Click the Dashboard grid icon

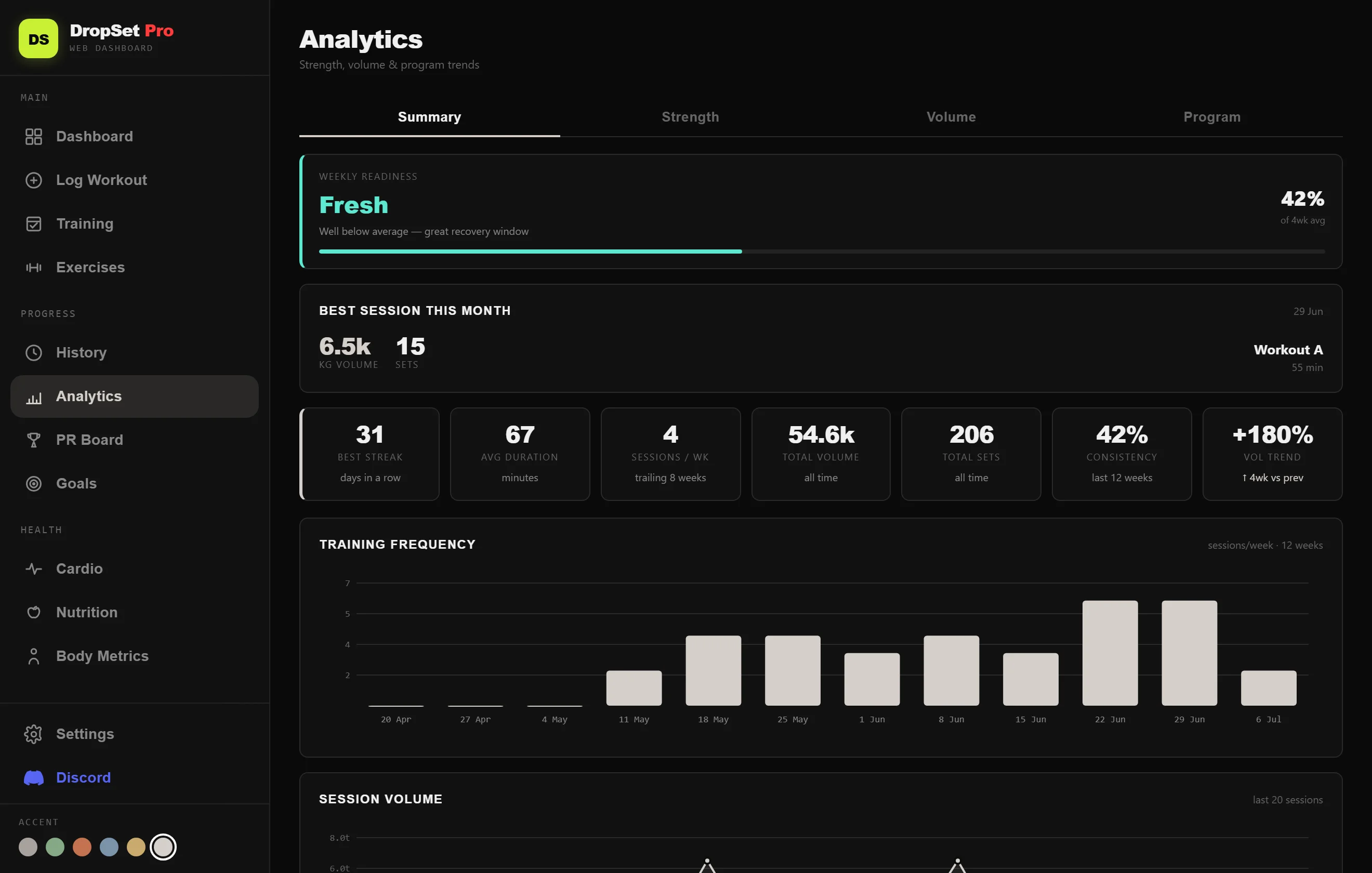coord(34,137)
